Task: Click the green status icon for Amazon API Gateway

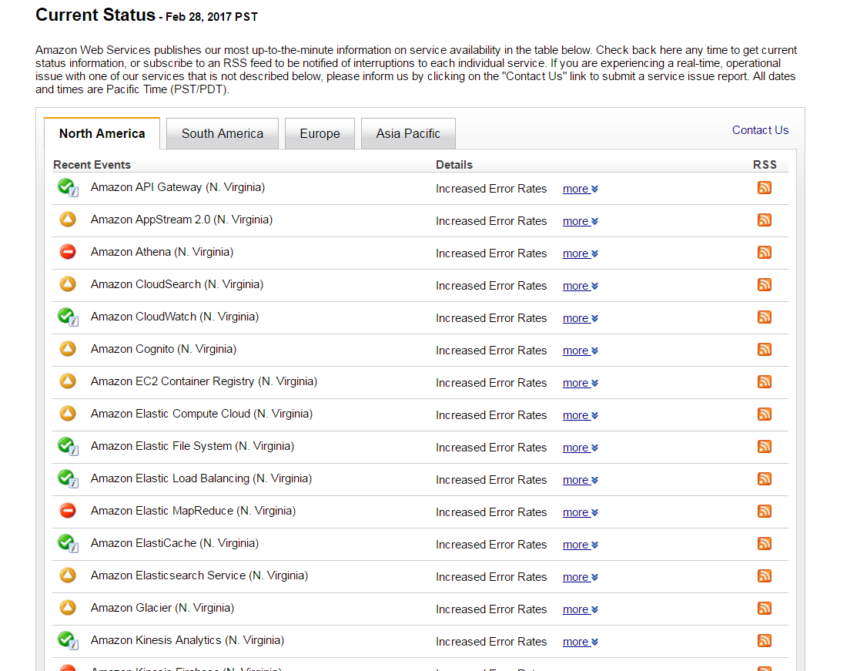Action: [67, 187]
